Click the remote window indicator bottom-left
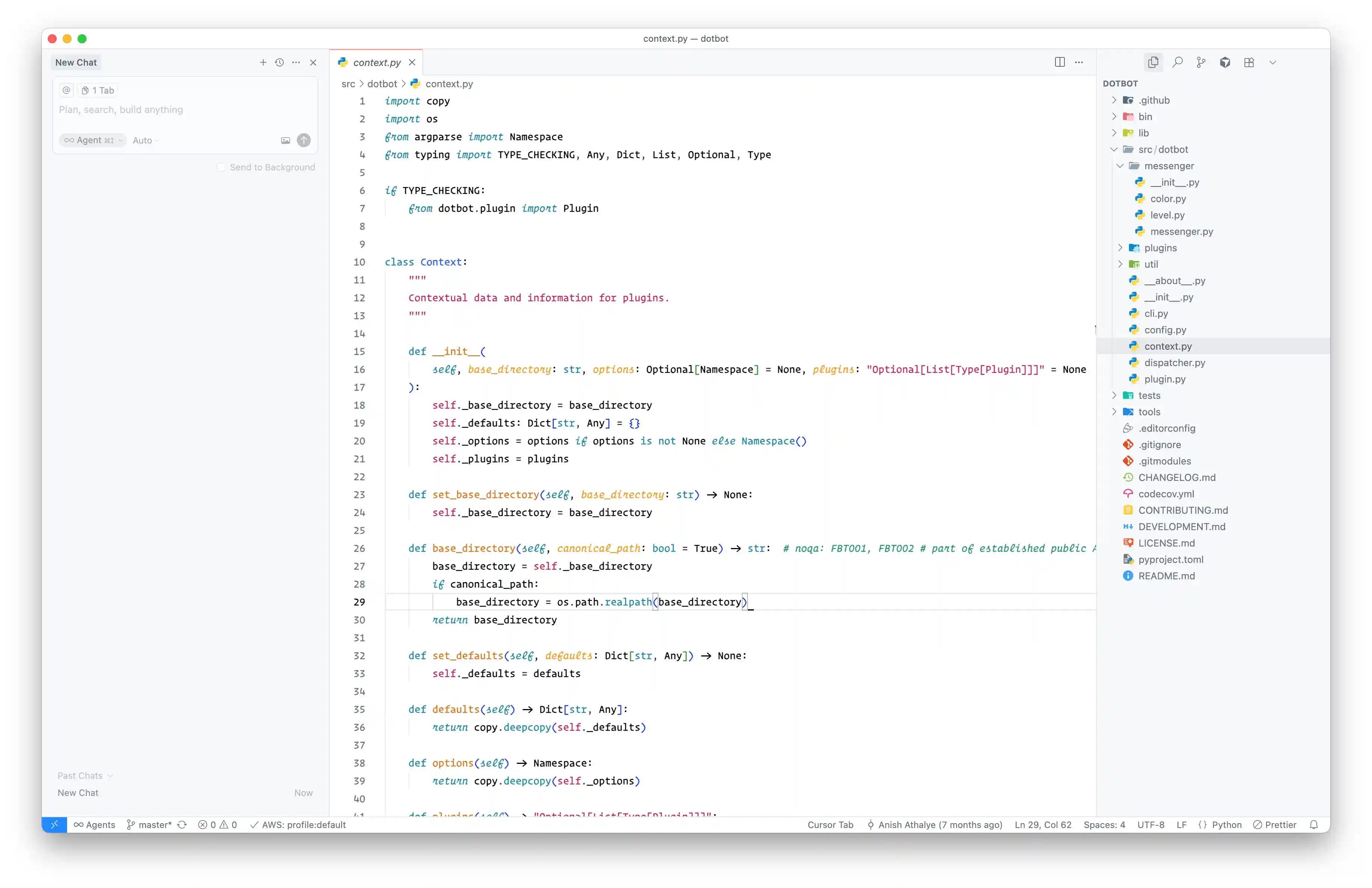The height and width of the screenshot is (888, 1372). (x=54, y=825)
